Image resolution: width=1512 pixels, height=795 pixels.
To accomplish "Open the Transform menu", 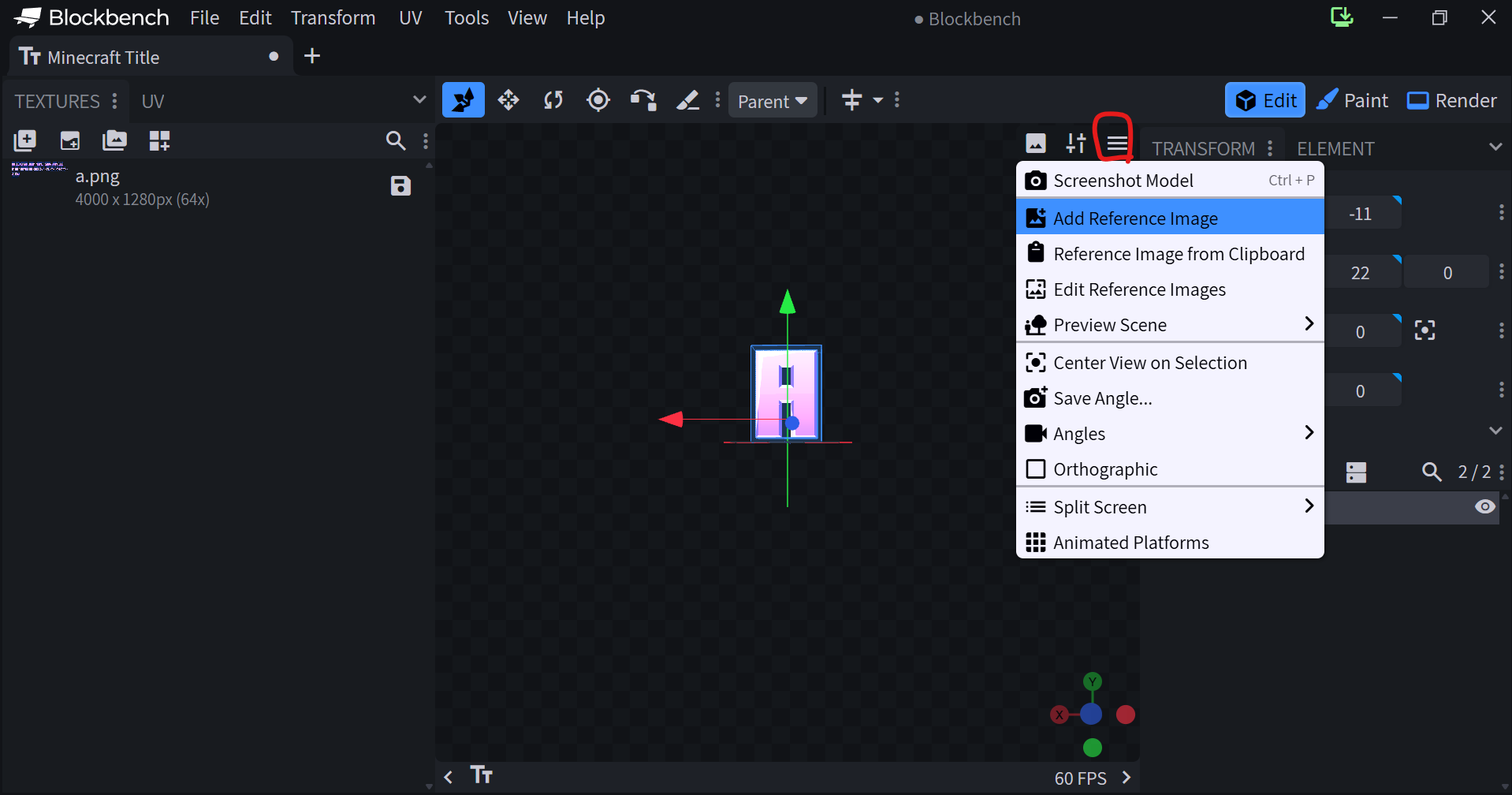I will tap(333, 18).
